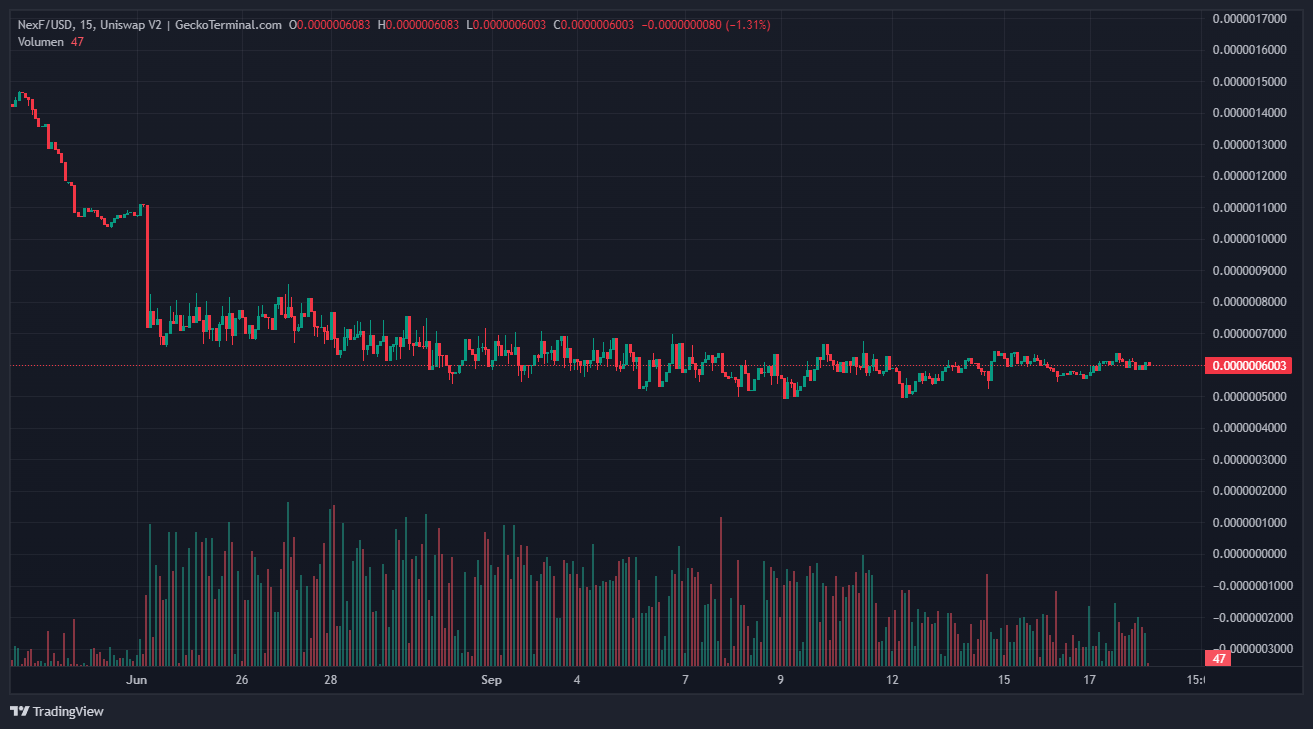Select the 28 date marker on time axis
Screen dimensions: 1313x729
tap(331, 680)
